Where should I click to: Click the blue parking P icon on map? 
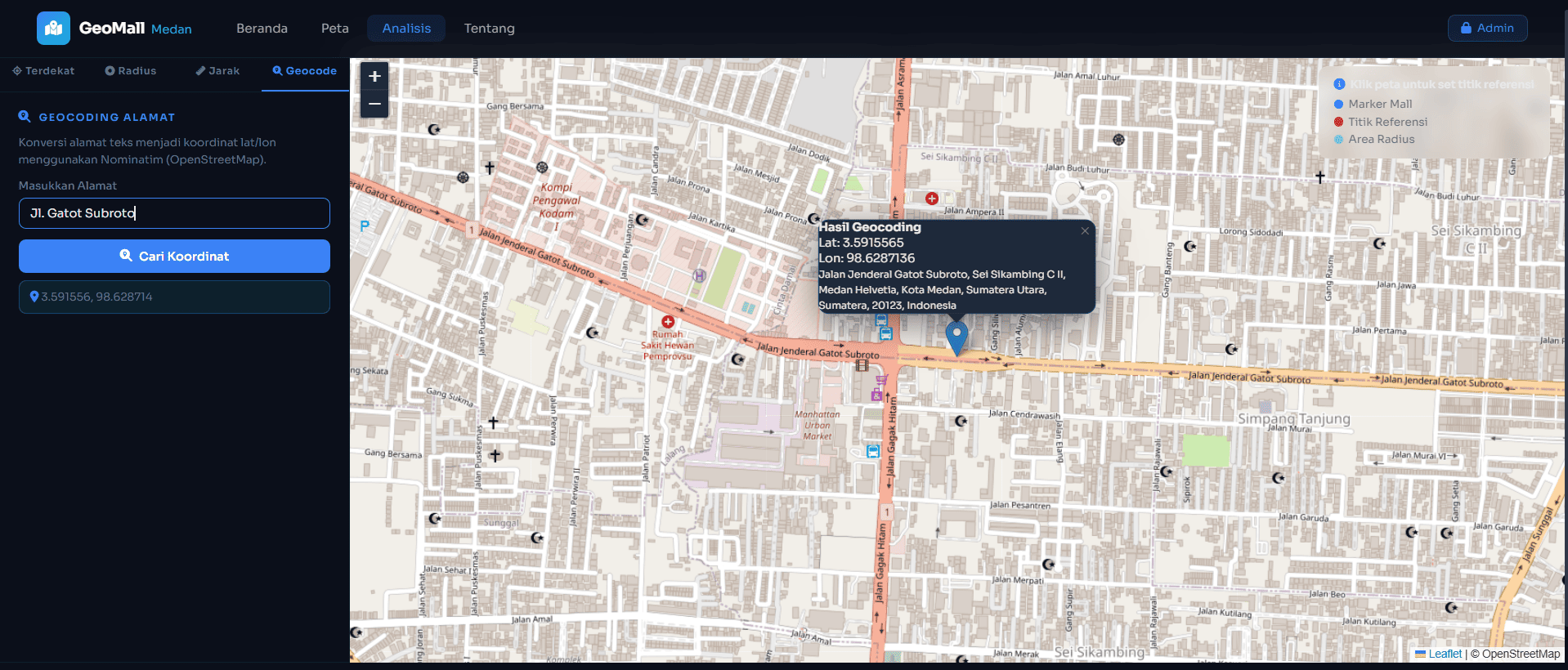pyautogui.click(x=365, y=226)
